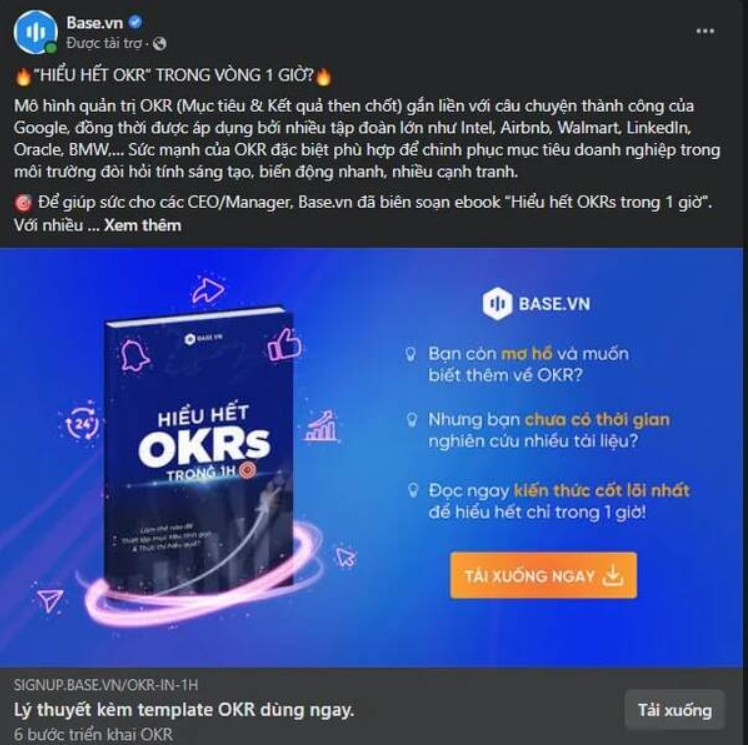Screen dimensions: 748x745
Task: Click the "Được tài trợ" sponsored label
Action: pyautogui.click(x=104, y=43)
